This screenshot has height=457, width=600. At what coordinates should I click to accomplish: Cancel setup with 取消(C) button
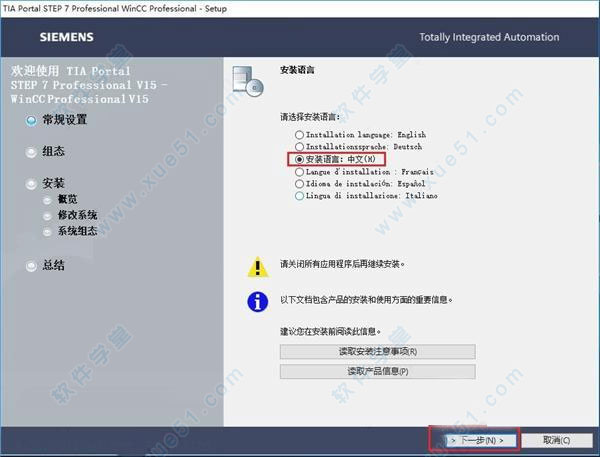click(x=557, y=441)
